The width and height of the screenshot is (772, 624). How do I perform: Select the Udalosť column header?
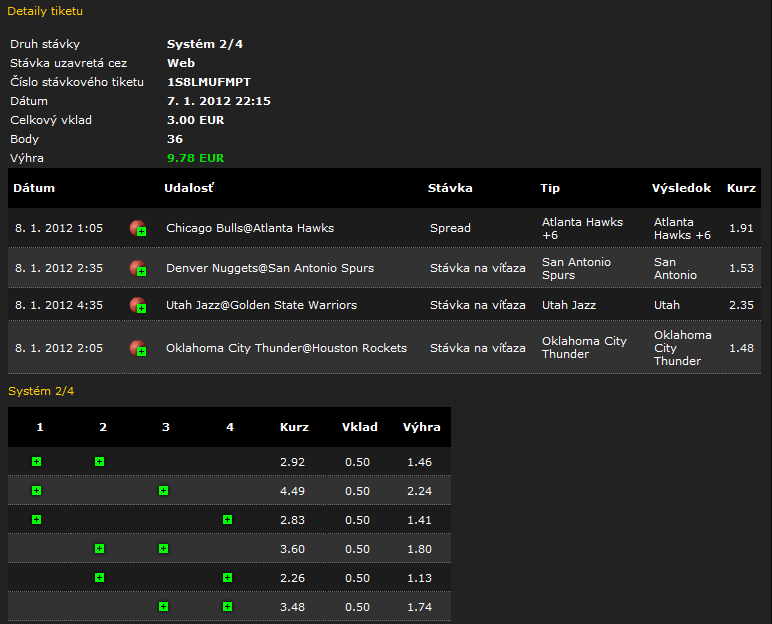click(x=189, y=188)
